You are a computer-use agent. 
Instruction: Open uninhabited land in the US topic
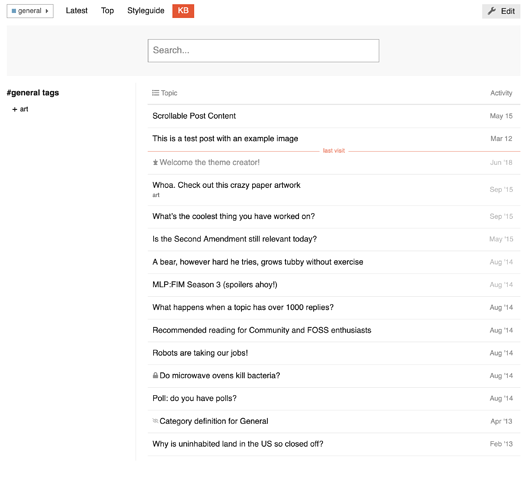238,444
